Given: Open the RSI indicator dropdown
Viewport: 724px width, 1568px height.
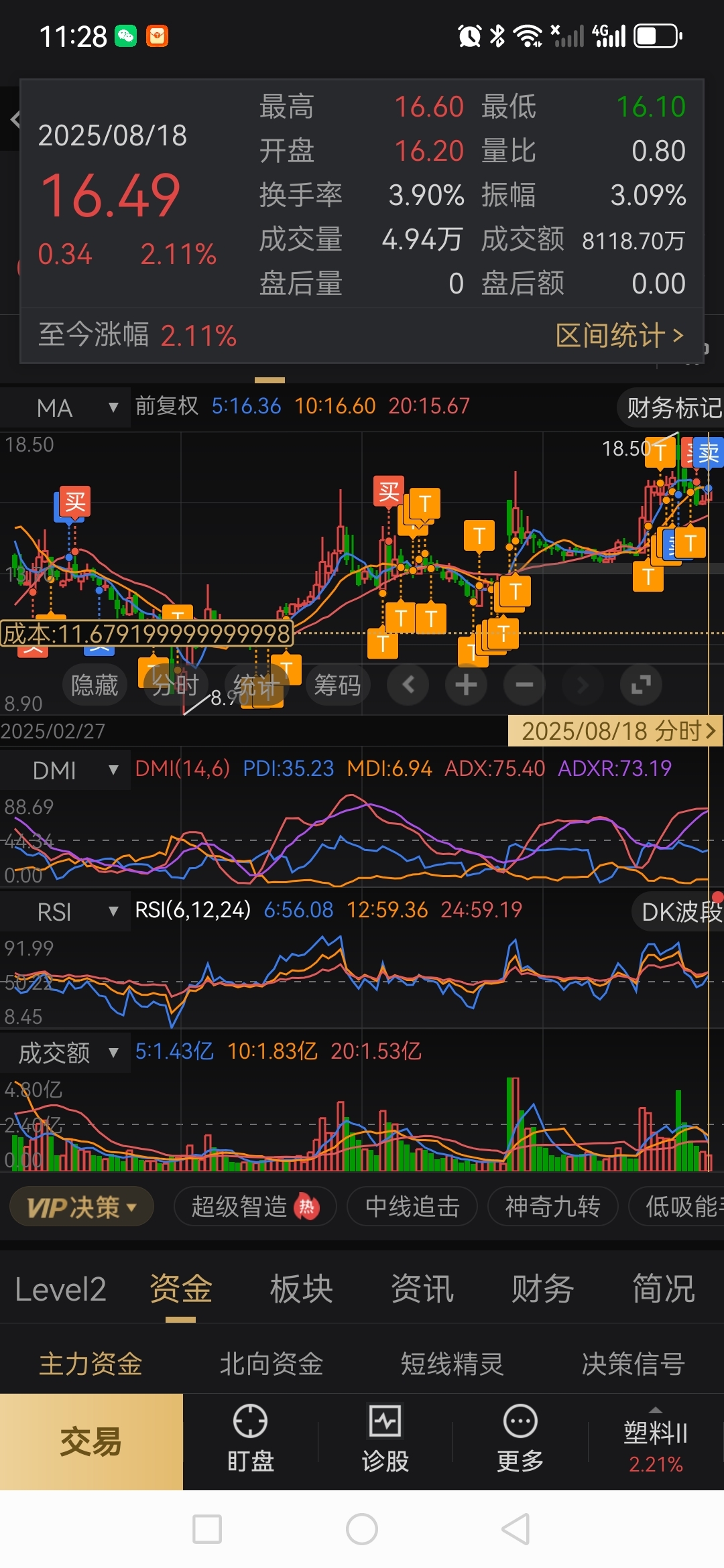Looking at the screenshot, I should (65, 911).
